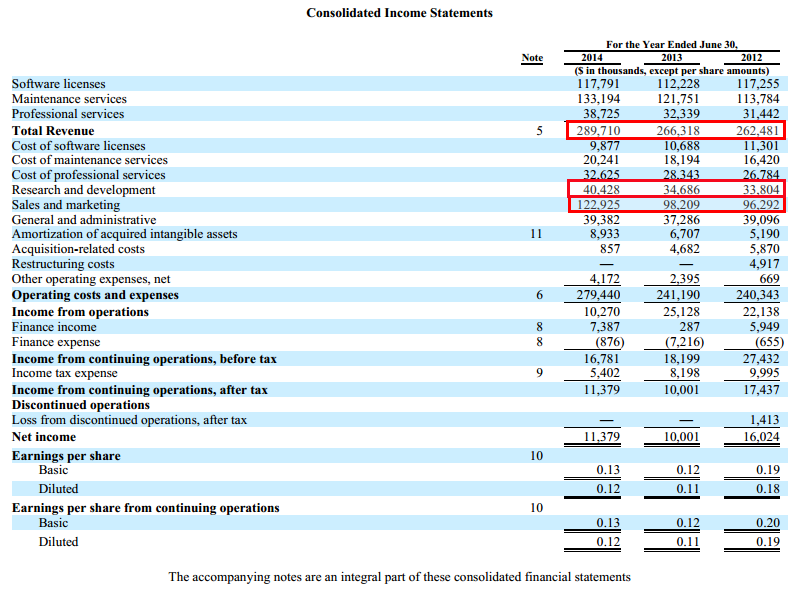Click 'Cost of maintenance services' label

[x=90, y=160]
